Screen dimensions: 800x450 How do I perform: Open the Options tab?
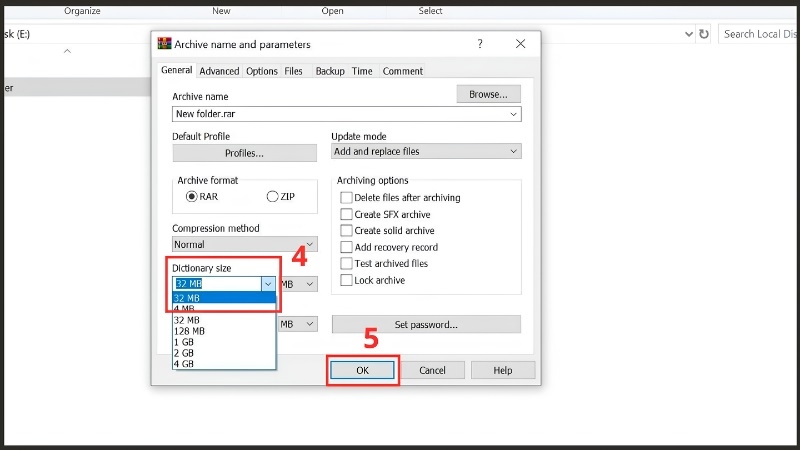[x=262, y=71]
